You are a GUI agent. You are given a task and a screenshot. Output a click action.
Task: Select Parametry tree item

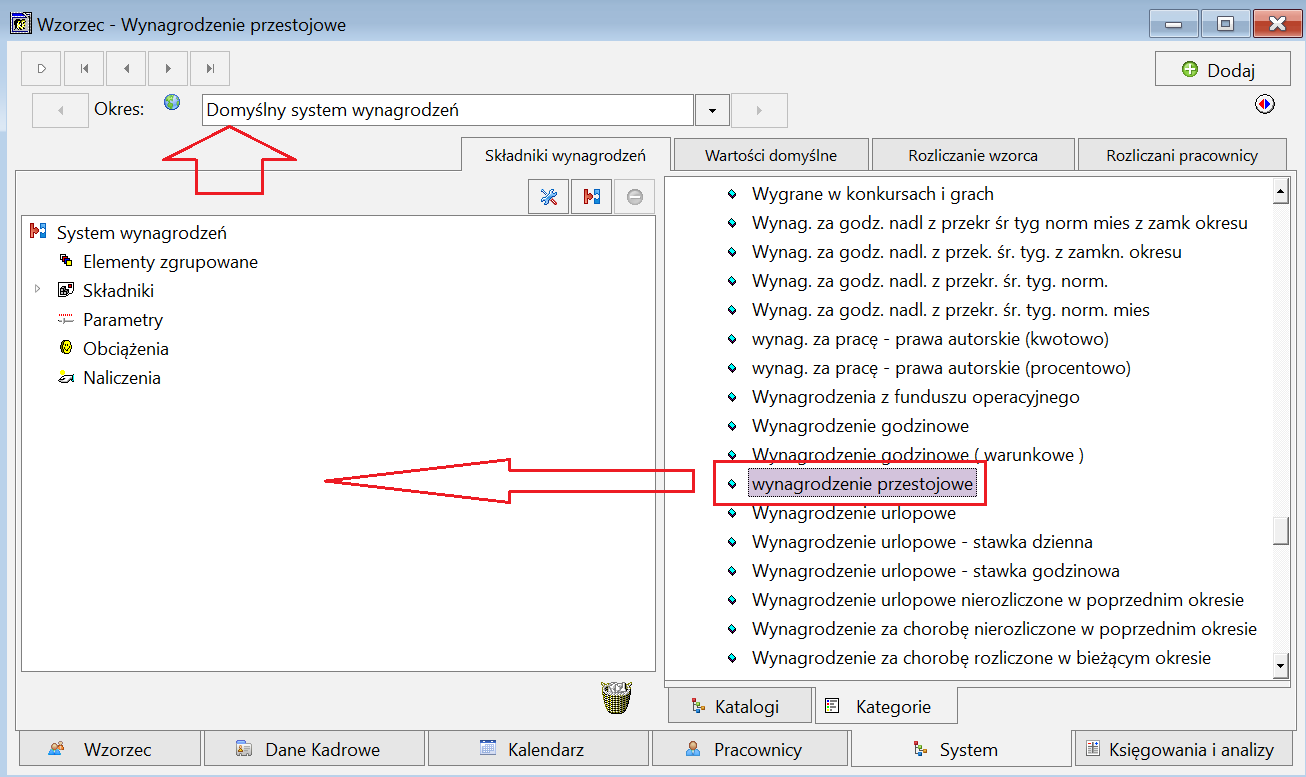pos(123,320)
